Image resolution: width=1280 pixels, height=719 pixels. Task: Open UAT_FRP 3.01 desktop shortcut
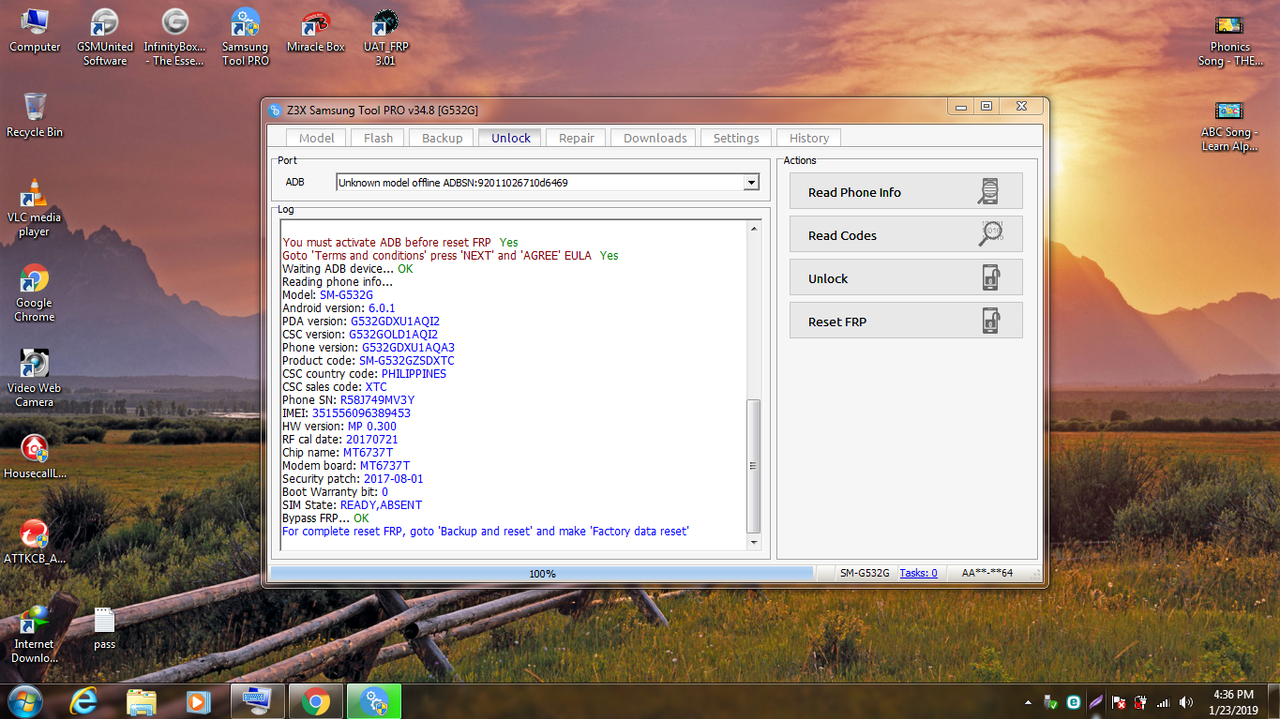tap(385, 37)
